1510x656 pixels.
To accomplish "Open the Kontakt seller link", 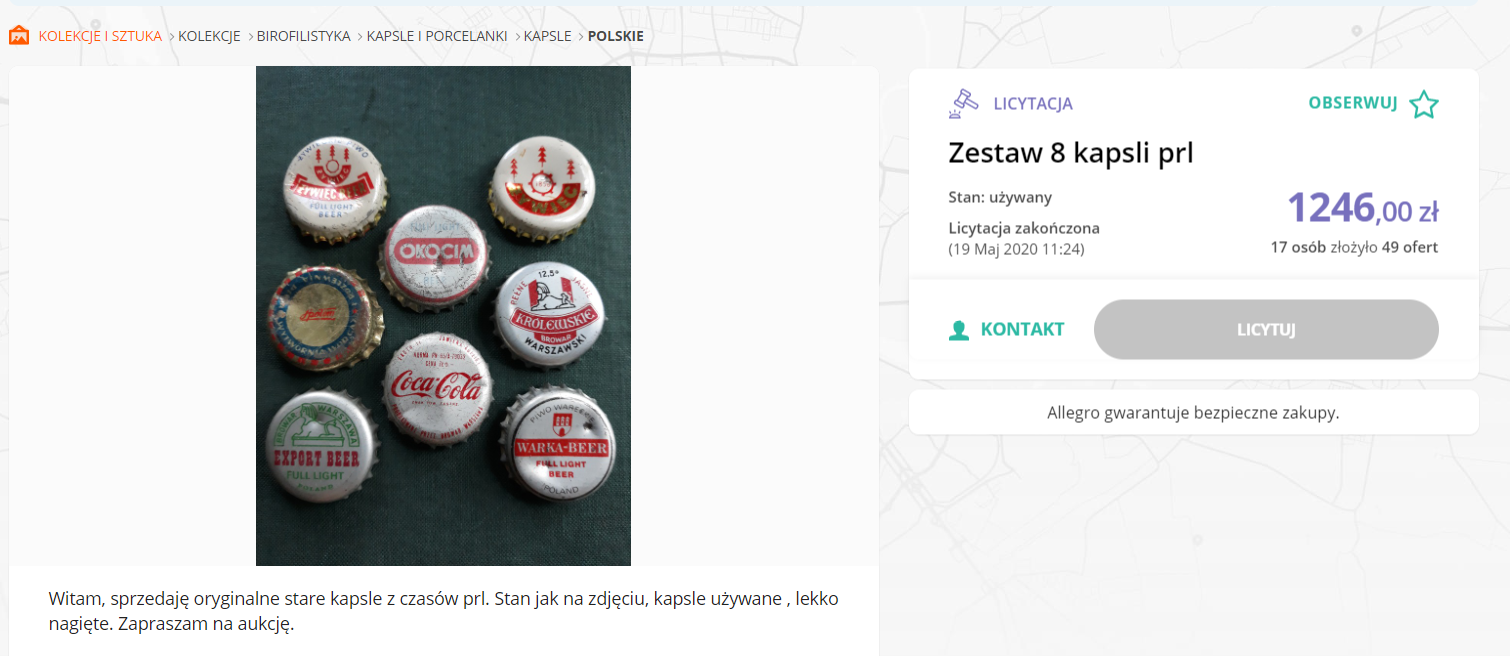I will coord(1022,329).
